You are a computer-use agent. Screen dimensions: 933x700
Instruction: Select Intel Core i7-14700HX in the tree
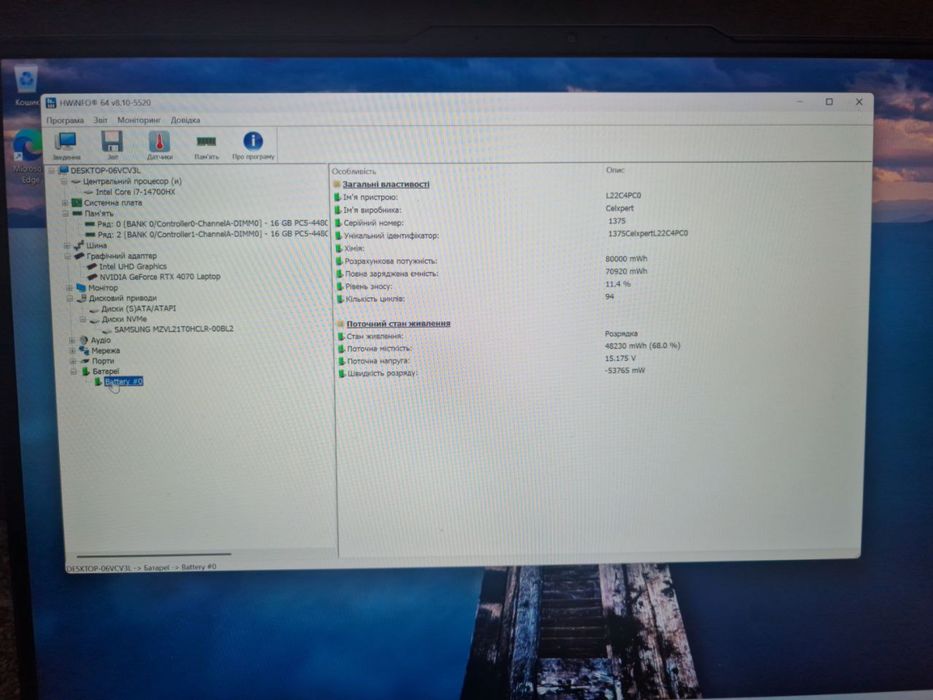coord(135,192)
